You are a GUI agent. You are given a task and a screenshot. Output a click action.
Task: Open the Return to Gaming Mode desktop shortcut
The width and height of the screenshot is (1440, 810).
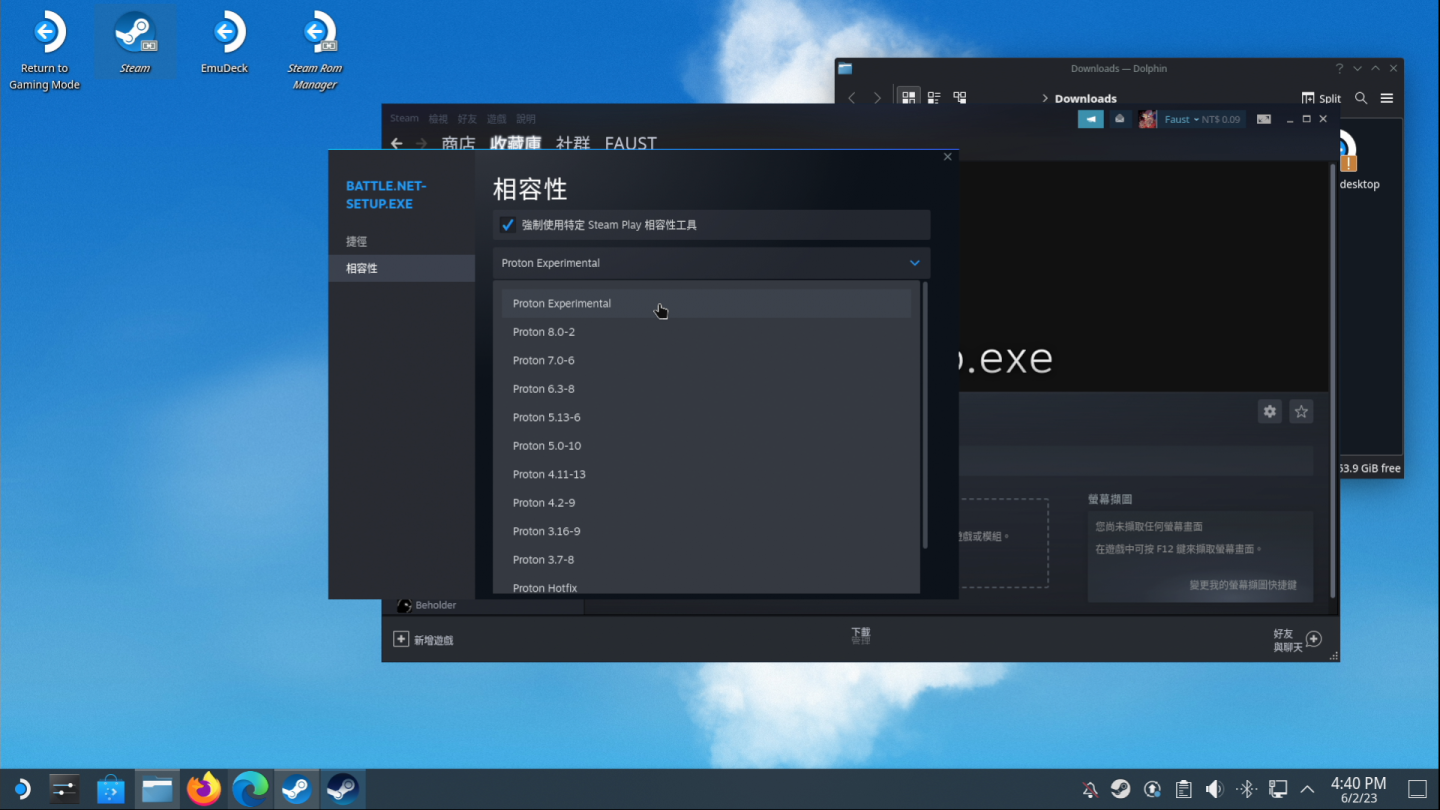(44, 51)
